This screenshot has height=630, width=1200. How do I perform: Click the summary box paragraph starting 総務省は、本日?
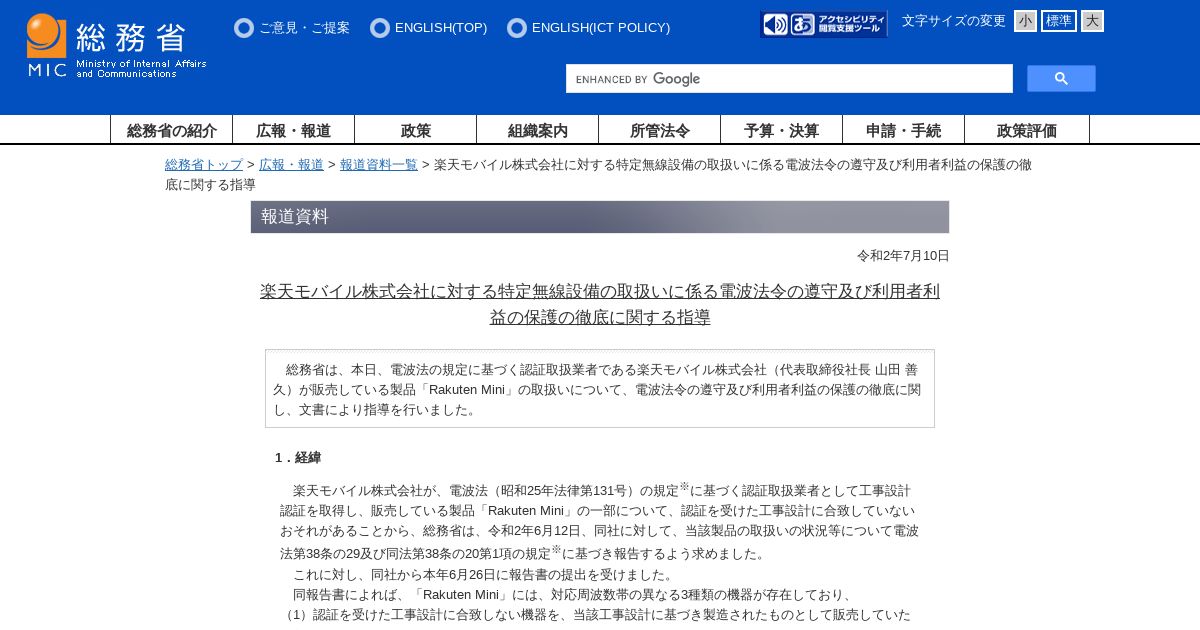click(x=600, y=389)
